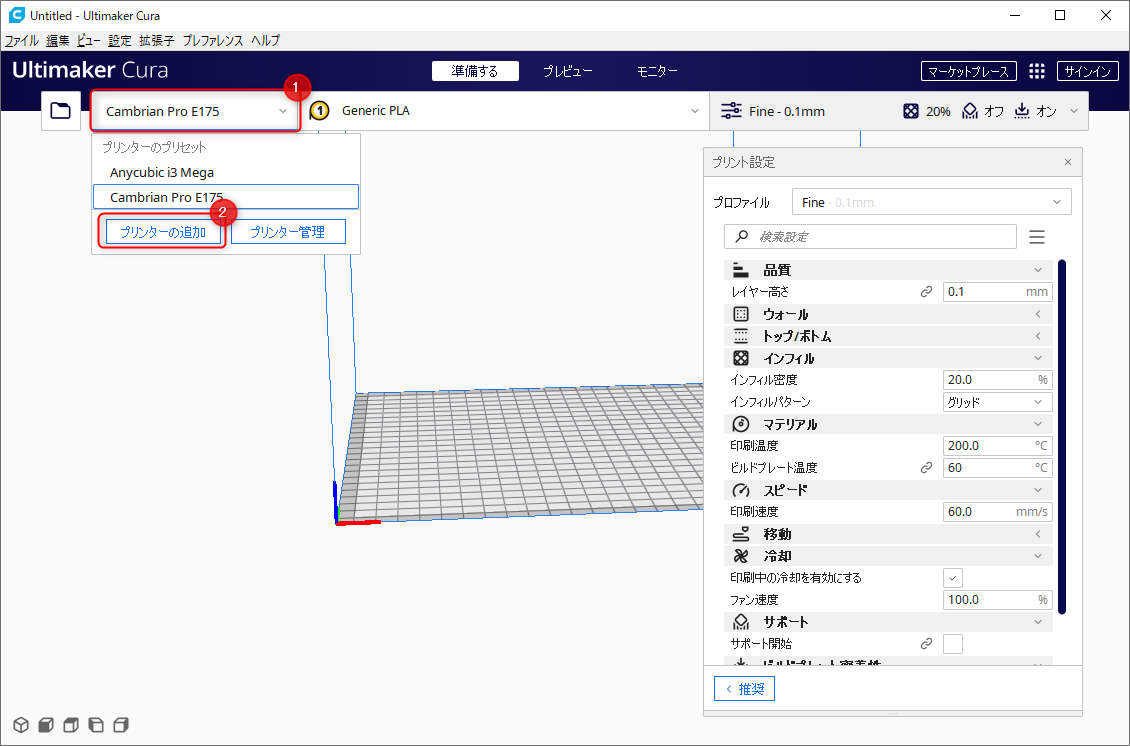1130x746 pixels.
Task: Click the 推奨 button
Action: coord(744,688)
